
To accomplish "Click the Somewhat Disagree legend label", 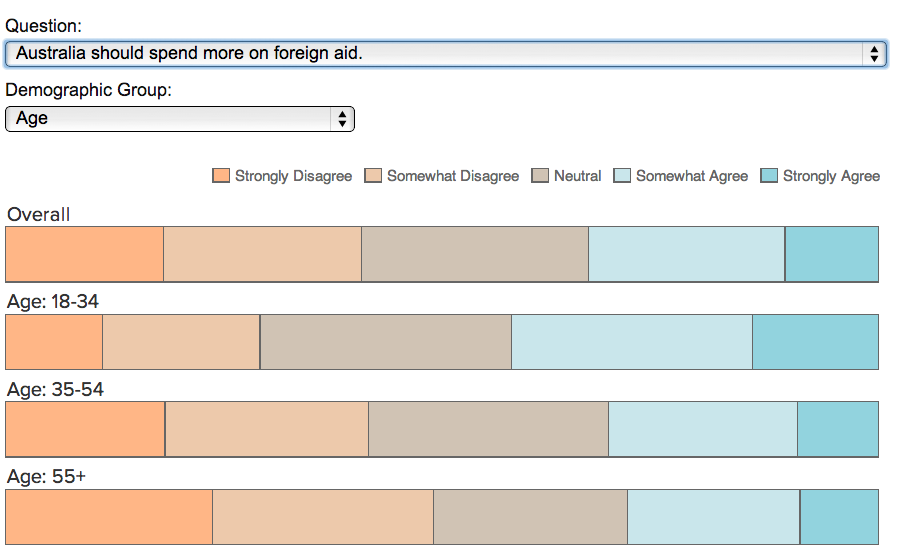I will [453, 176].
